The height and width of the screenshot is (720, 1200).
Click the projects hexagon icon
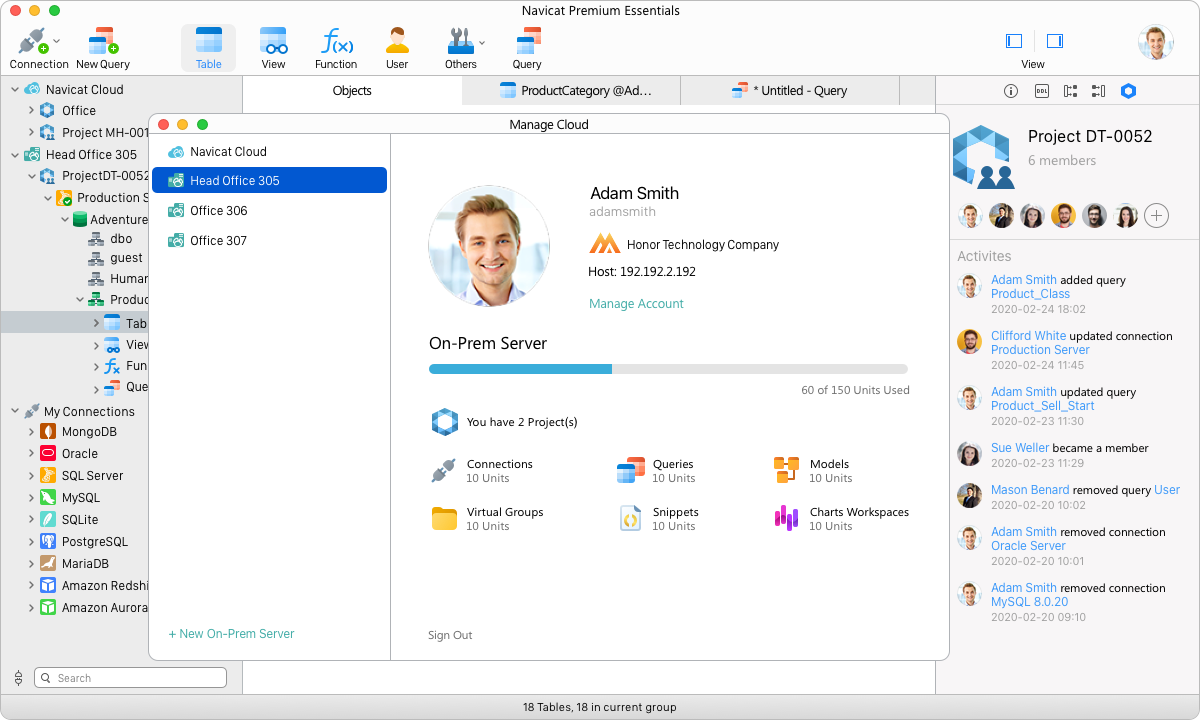click(444, 422)
